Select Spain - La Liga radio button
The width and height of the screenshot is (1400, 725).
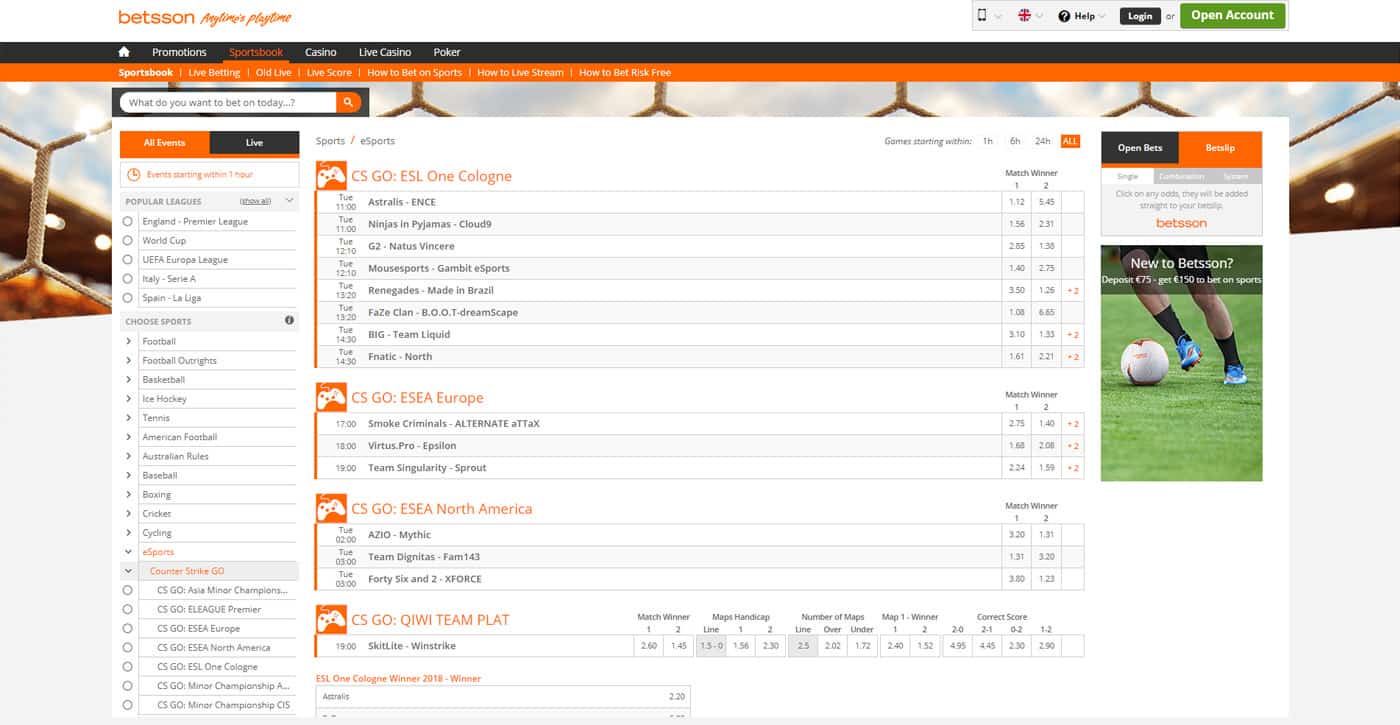tap(127, 298)
